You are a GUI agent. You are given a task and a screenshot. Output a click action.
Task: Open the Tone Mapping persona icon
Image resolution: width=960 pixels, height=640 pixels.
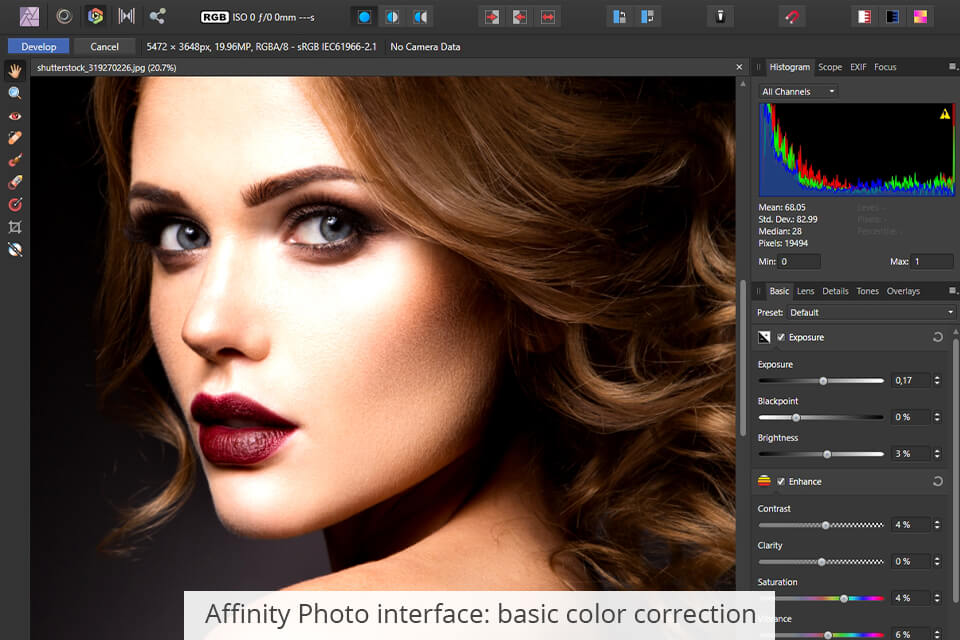point(127,17)
